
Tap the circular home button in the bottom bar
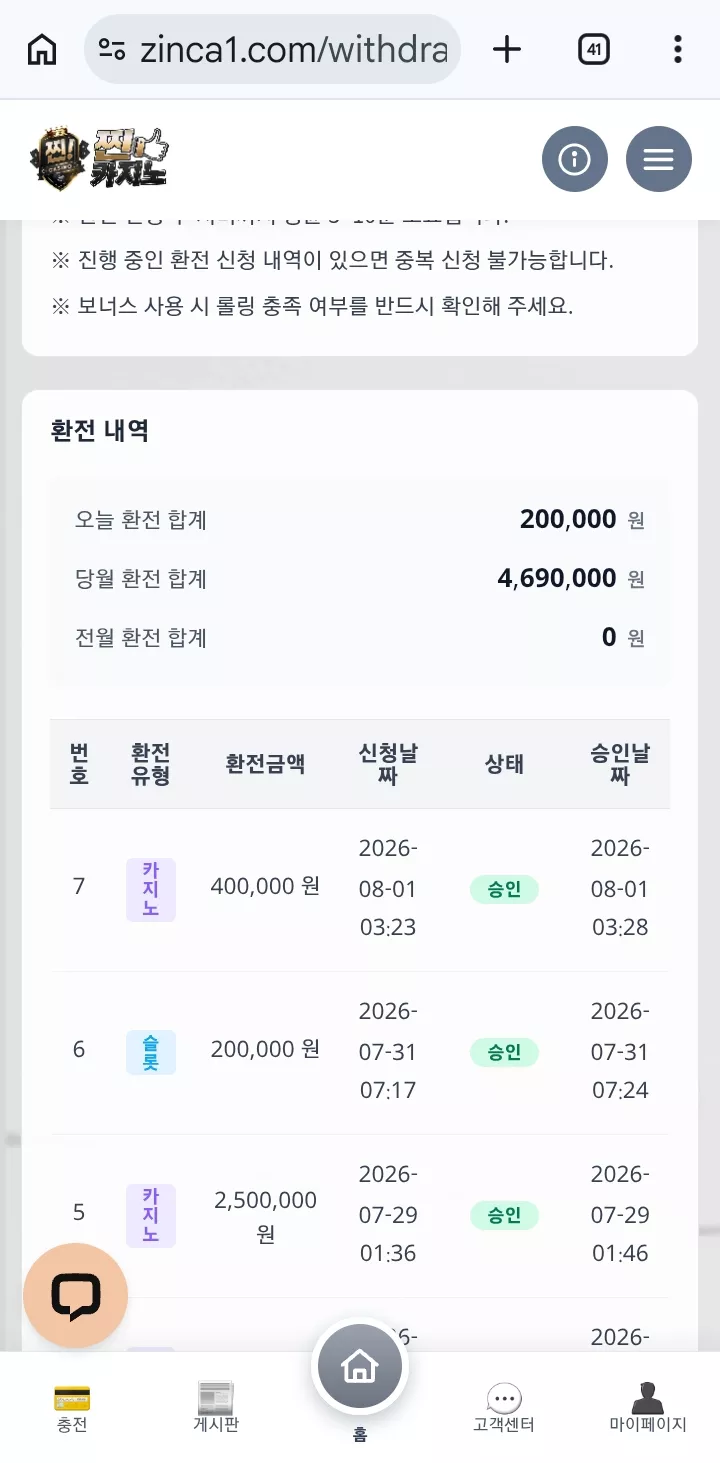coord(360,1366)
